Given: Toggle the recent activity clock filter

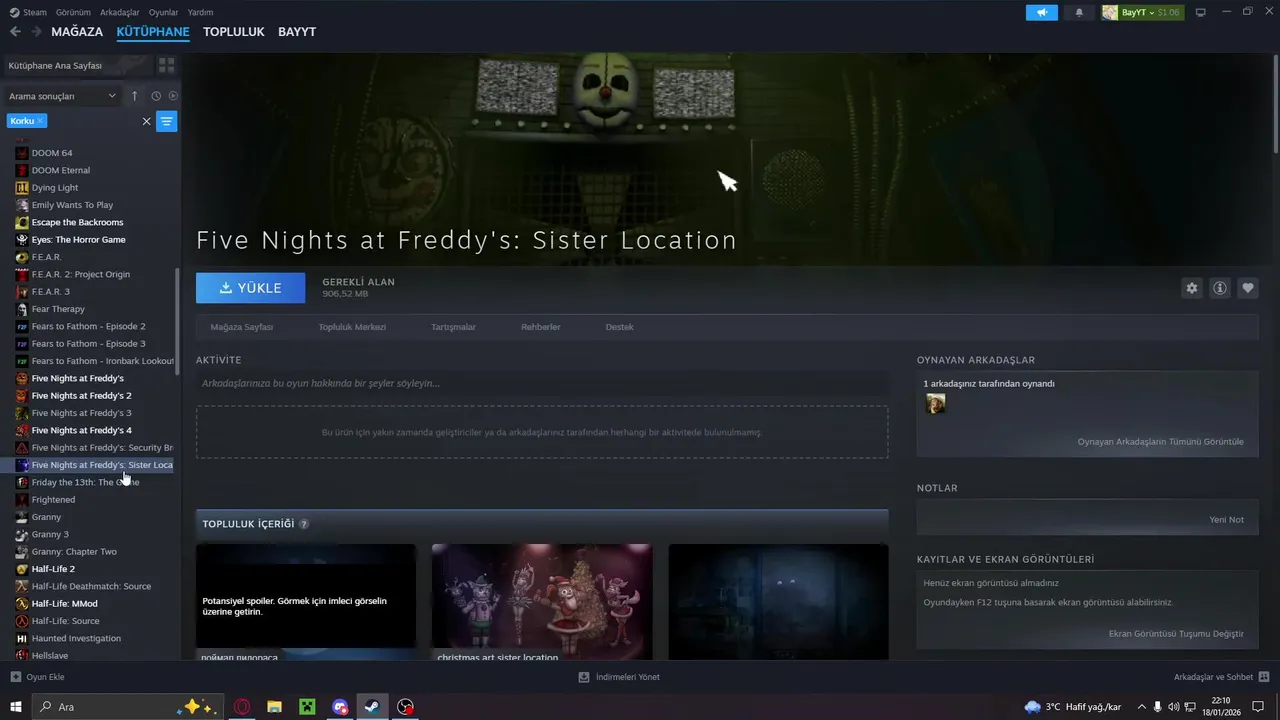Looking at the screenshot, I should coord(156,96).
